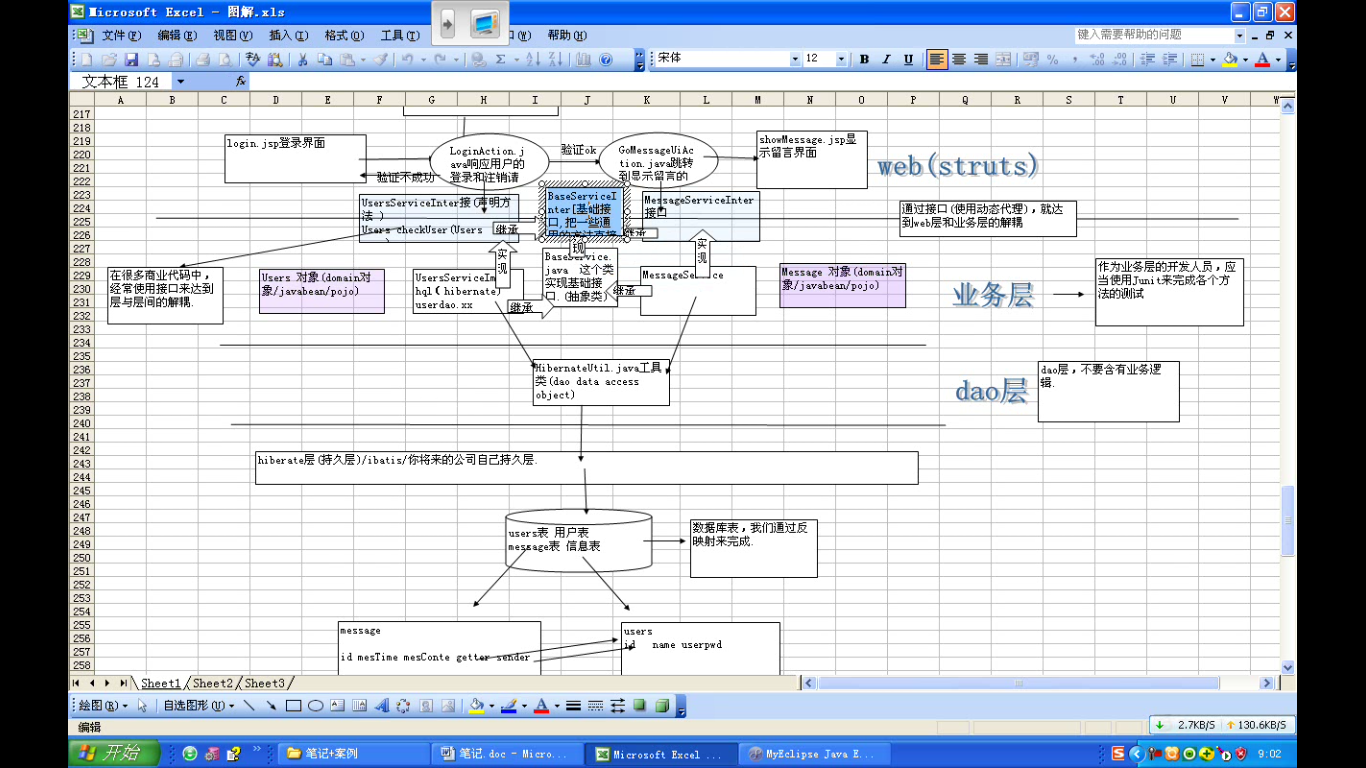Click the 3-D Style icon

click(x=661, y=706)
